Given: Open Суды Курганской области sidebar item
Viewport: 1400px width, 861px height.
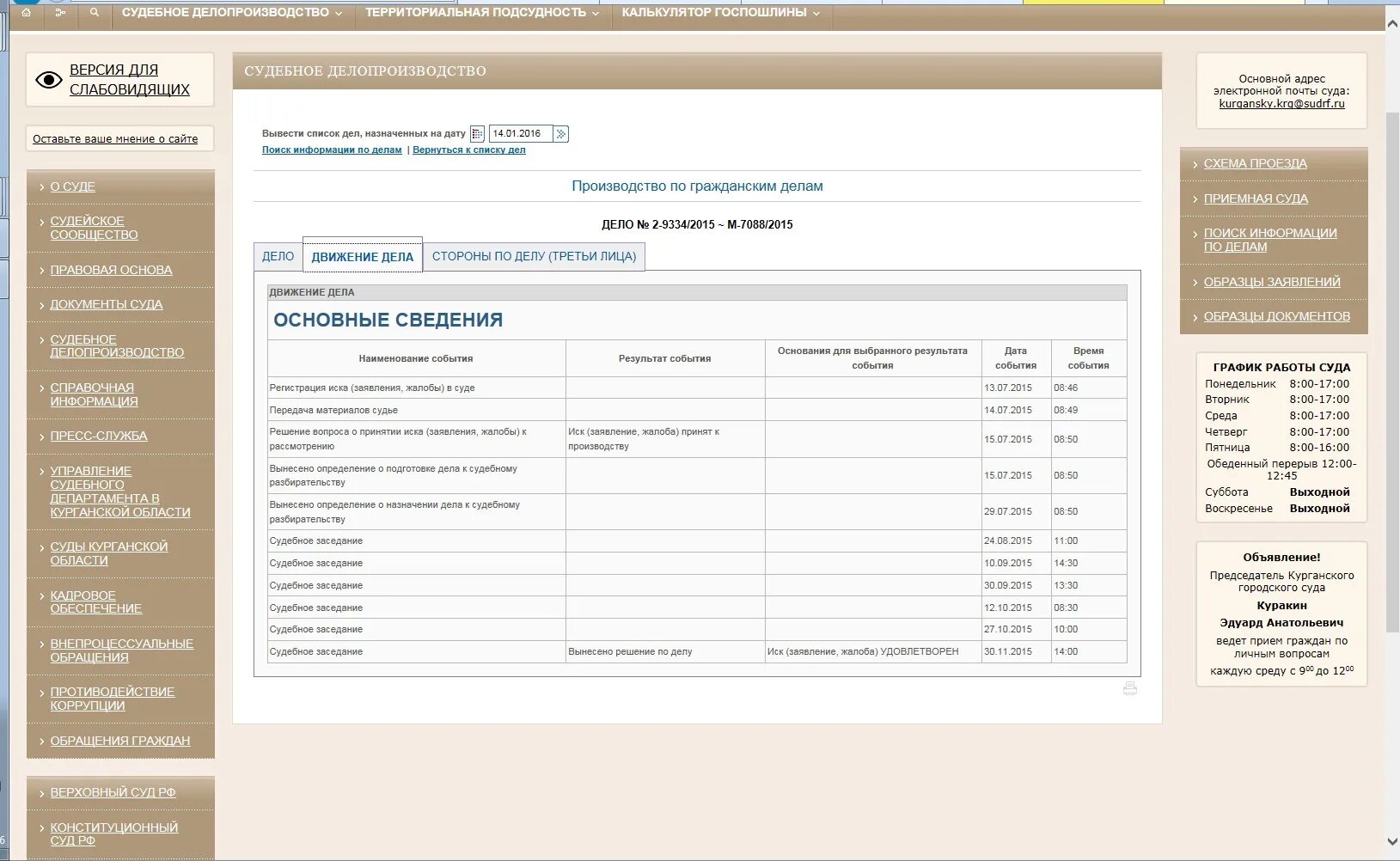Looking at the screenshot, I should tap(109, 553).
